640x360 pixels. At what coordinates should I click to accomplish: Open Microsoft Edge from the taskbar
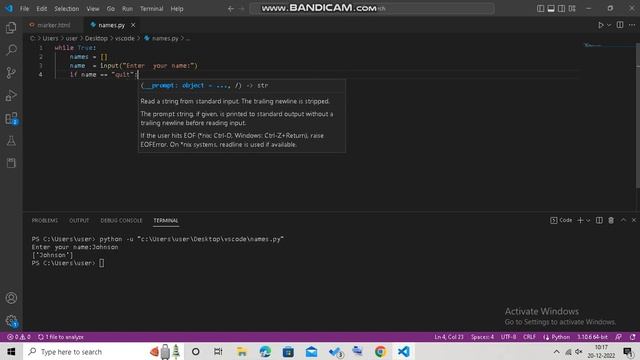point(265,352)
